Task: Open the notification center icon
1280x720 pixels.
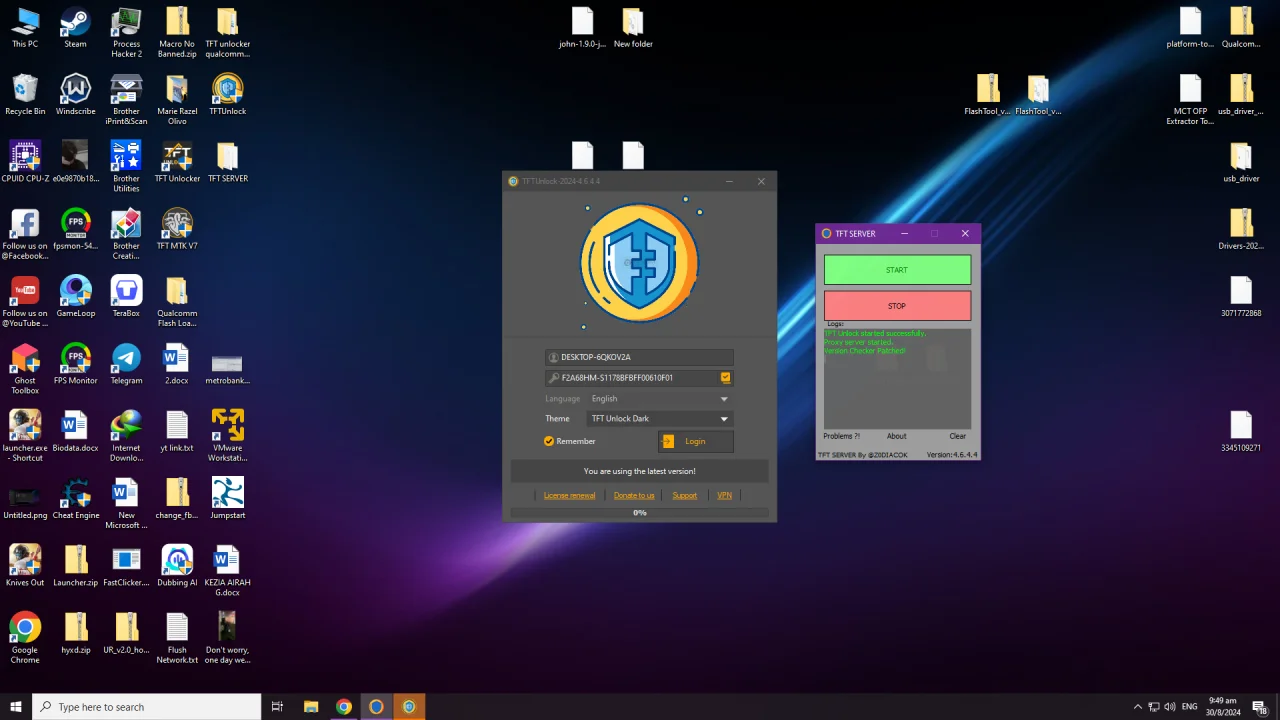Action: tap(1259, 707)
